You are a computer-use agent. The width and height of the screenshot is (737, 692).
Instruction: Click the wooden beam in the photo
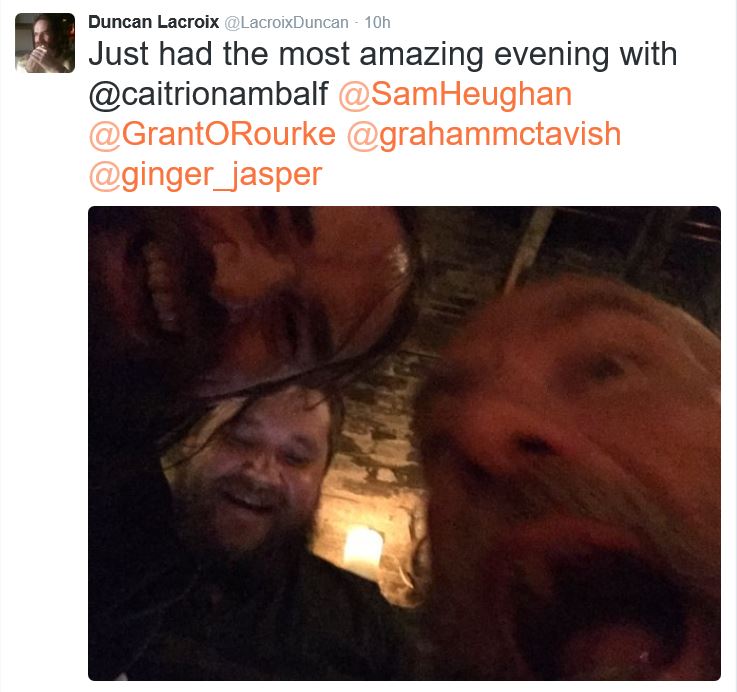click(x=529, y=249)
